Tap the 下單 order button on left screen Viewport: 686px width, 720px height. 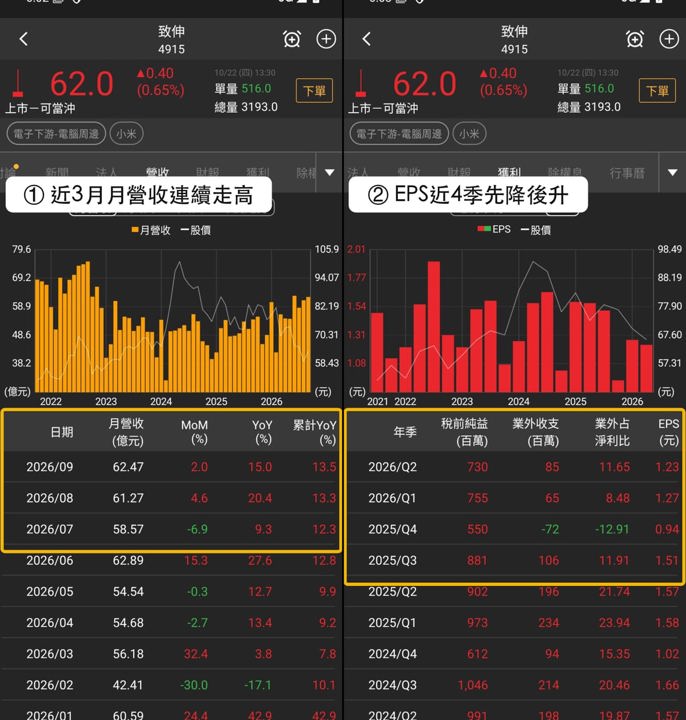click(315, 90)
